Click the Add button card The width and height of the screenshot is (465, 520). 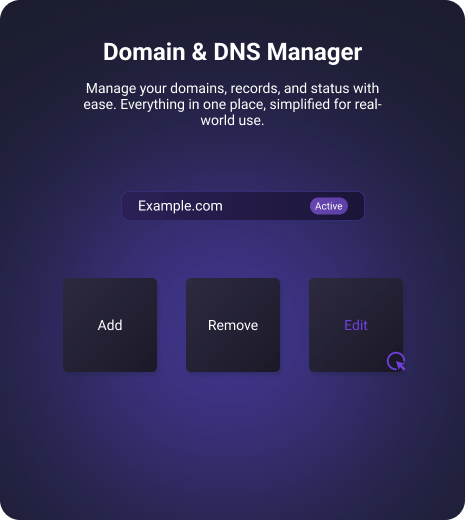110,325
